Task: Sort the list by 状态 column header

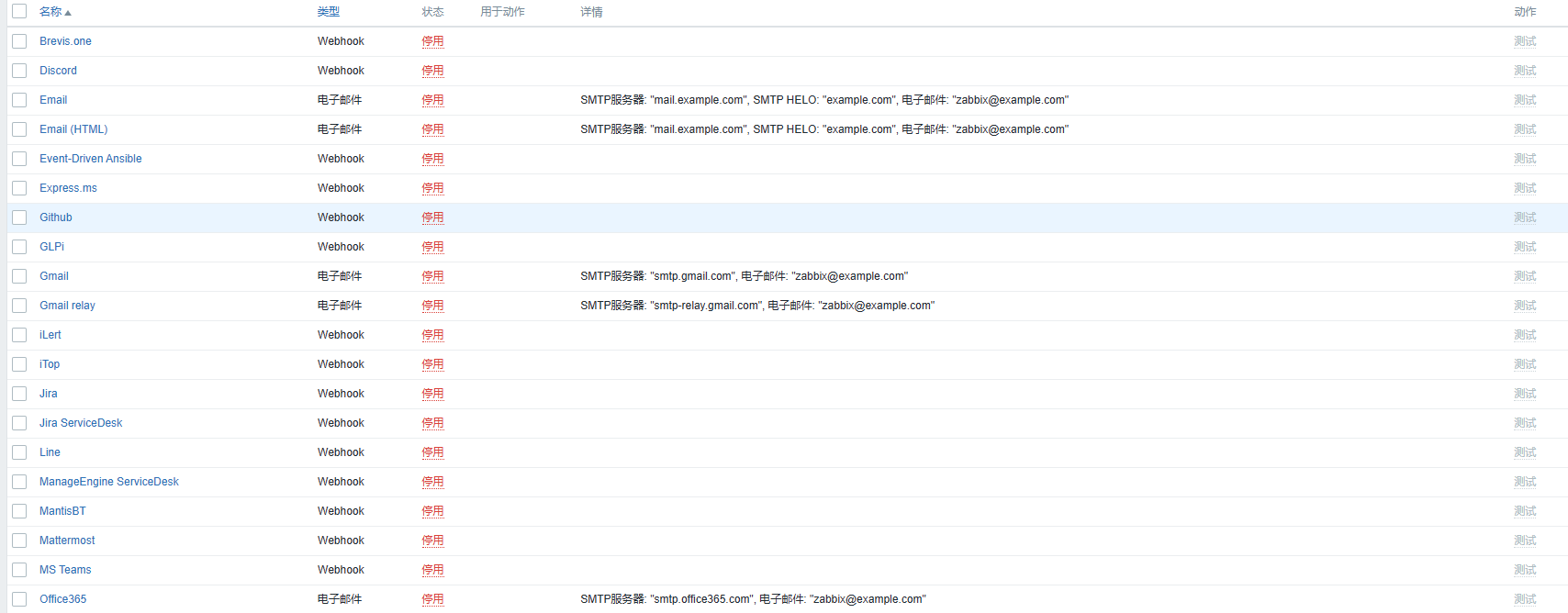Action: (432, 12)
